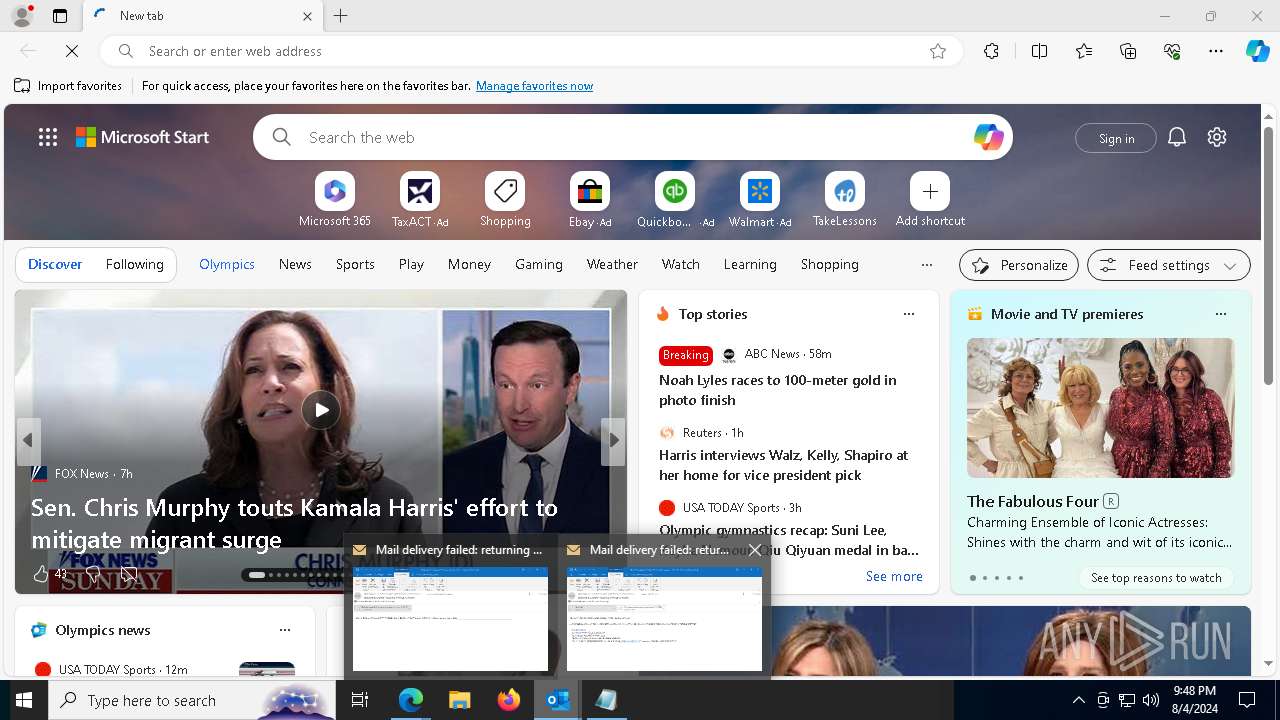Go to next carousel story

click(613, 440)
